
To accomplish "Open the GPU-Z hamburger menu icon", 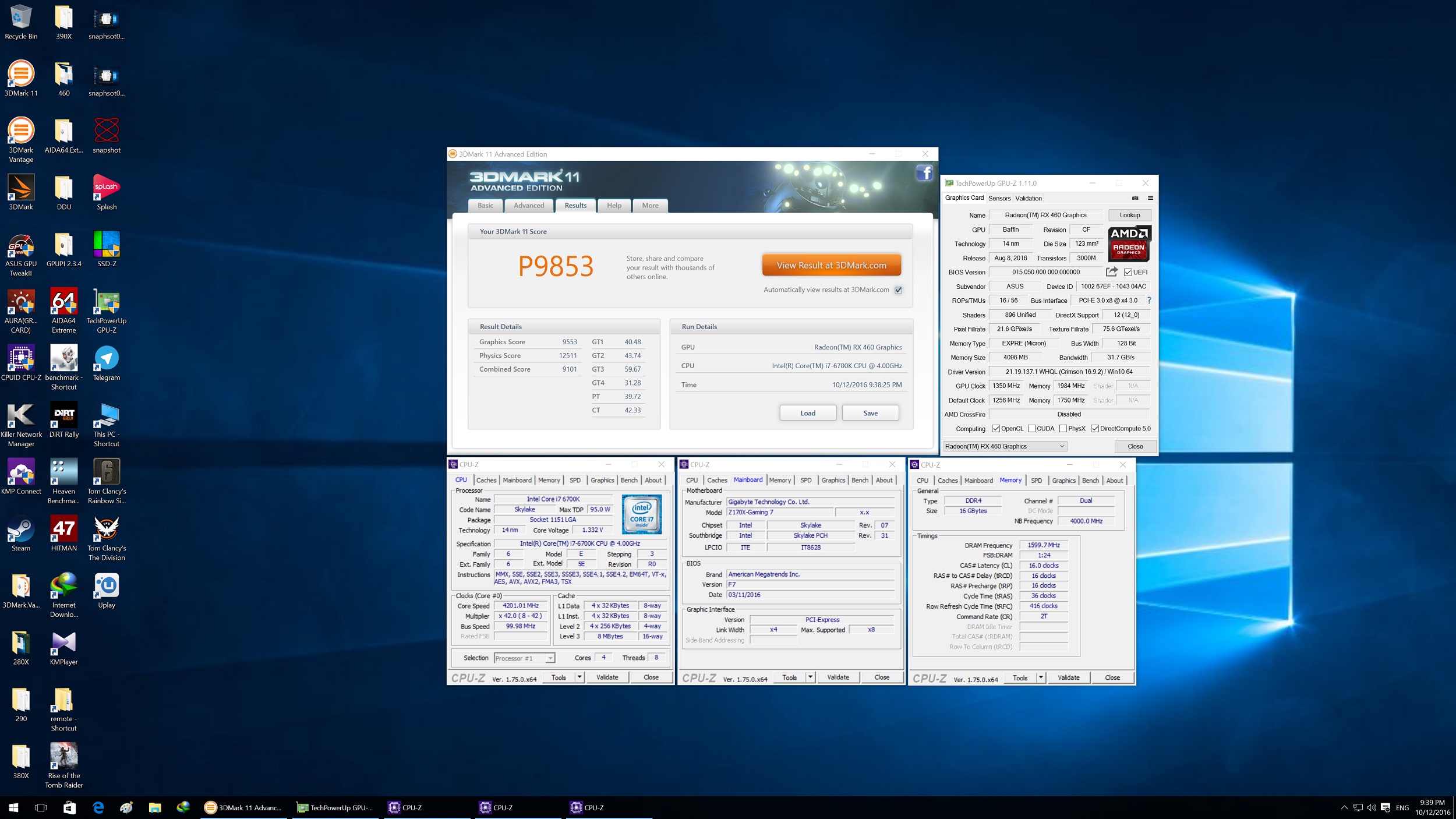I will pos(1150,198).
